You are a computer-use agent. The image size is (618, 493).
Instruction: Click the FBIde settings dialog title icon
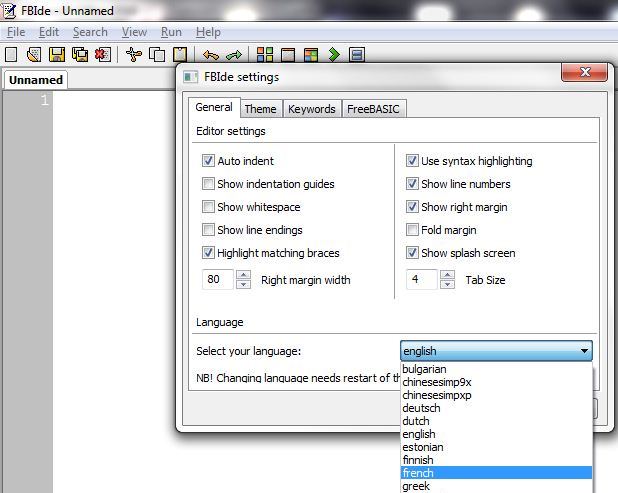click(x=190, y=77)
